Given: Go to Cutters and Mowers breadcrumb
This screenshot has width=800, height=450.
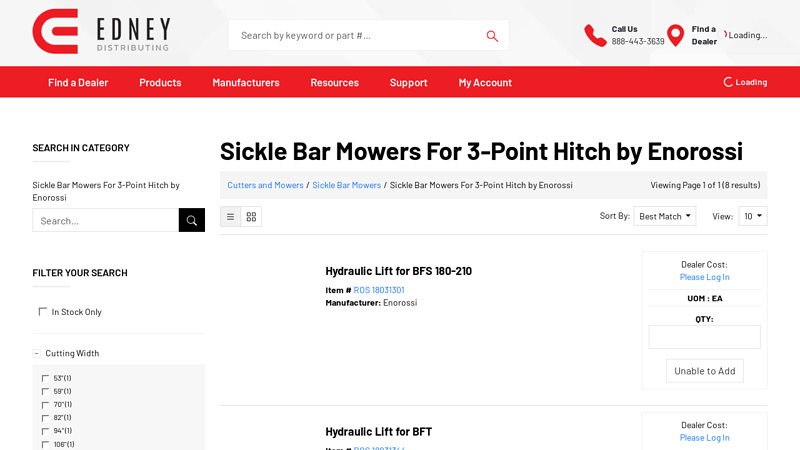Looking at the screenshot, I should point(265,185).
